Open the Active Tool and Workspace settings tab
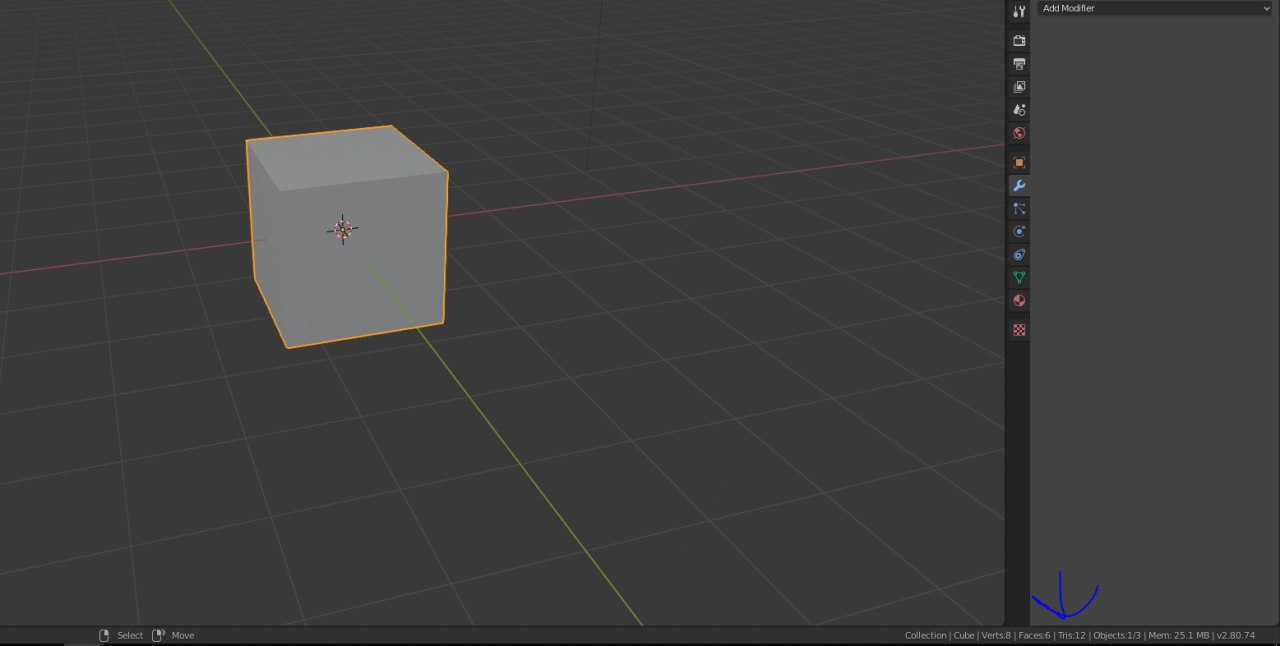 1019,11
